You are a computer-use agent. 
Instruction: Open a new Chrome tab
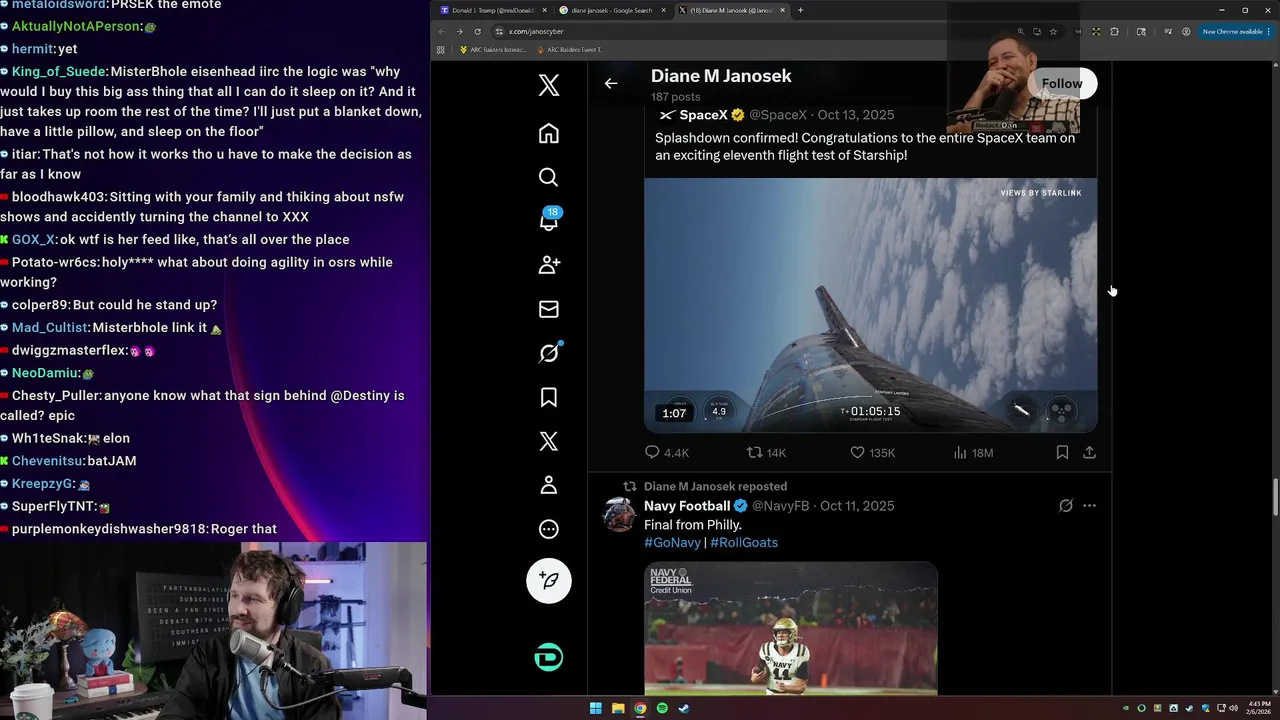point(800,10)
